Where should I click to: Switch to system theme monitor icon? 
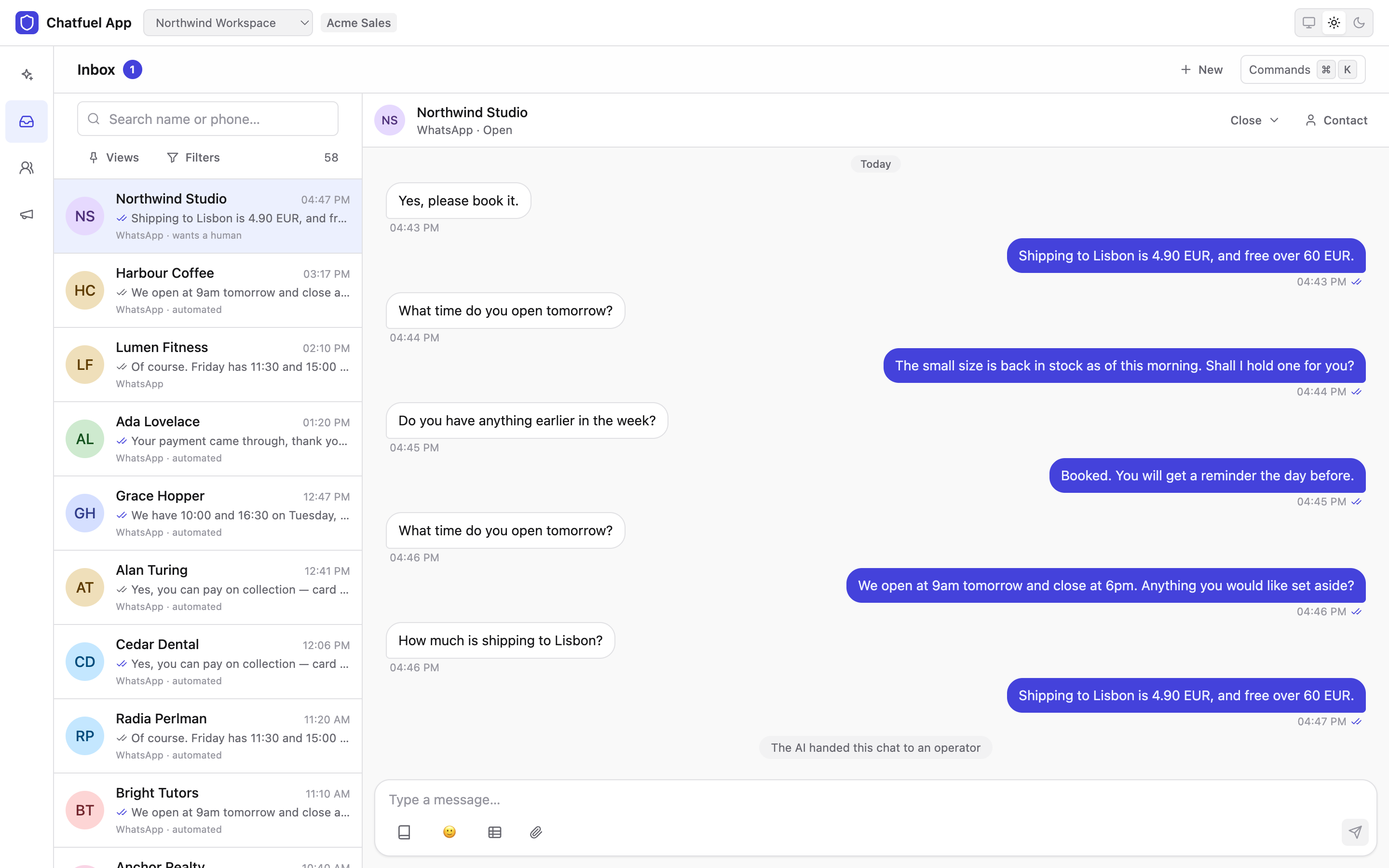pyautogui.click(x=1308, y=23)
